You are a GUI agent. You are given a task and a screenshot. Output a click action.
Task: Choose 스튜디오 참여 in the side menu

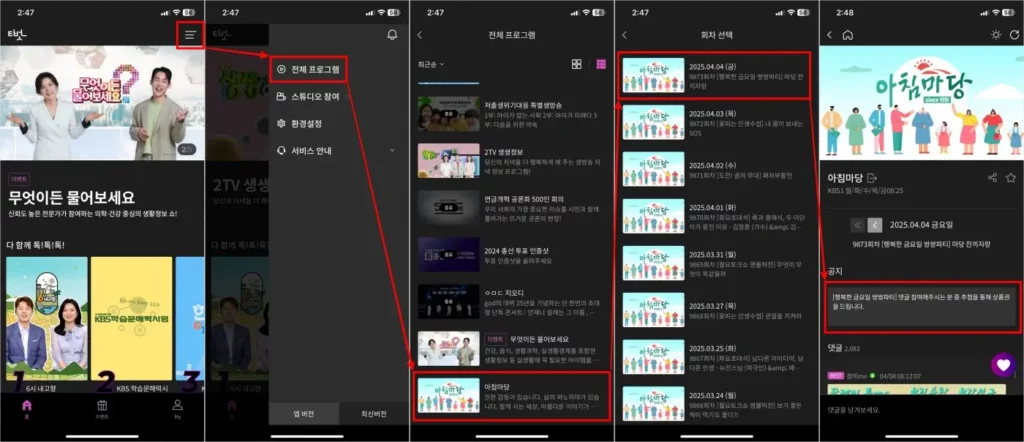pos(308,97)
